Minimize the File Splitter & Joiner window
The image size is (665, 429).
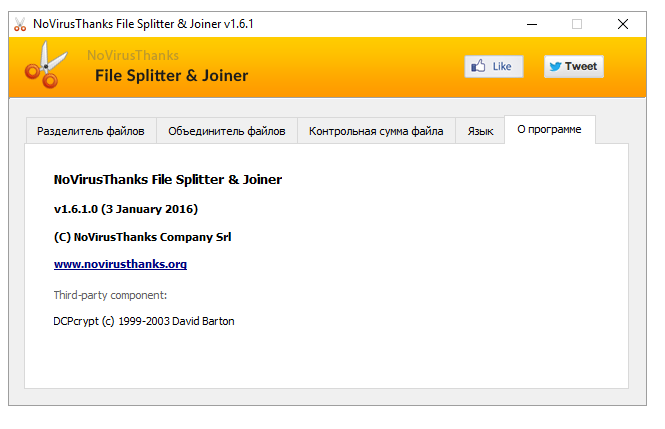pyautogui.click(x=529, y=23)
